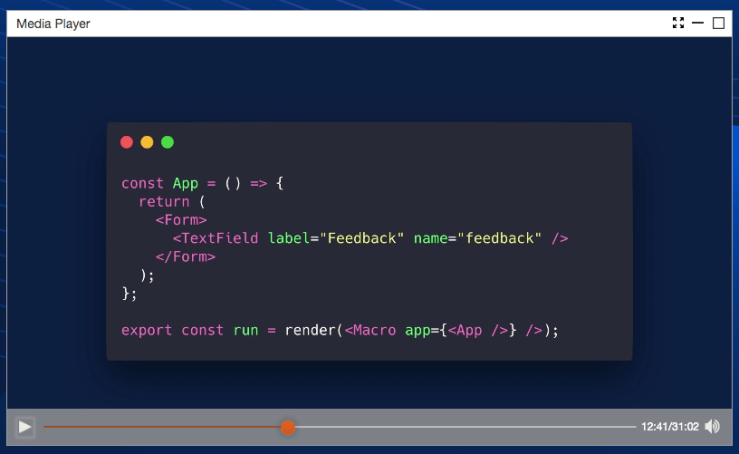This screenshot has height=454, width=739.
Task: Enter fullscreen with the expand arrows icon
Action: pyautogui.click(x=679, y=23)
